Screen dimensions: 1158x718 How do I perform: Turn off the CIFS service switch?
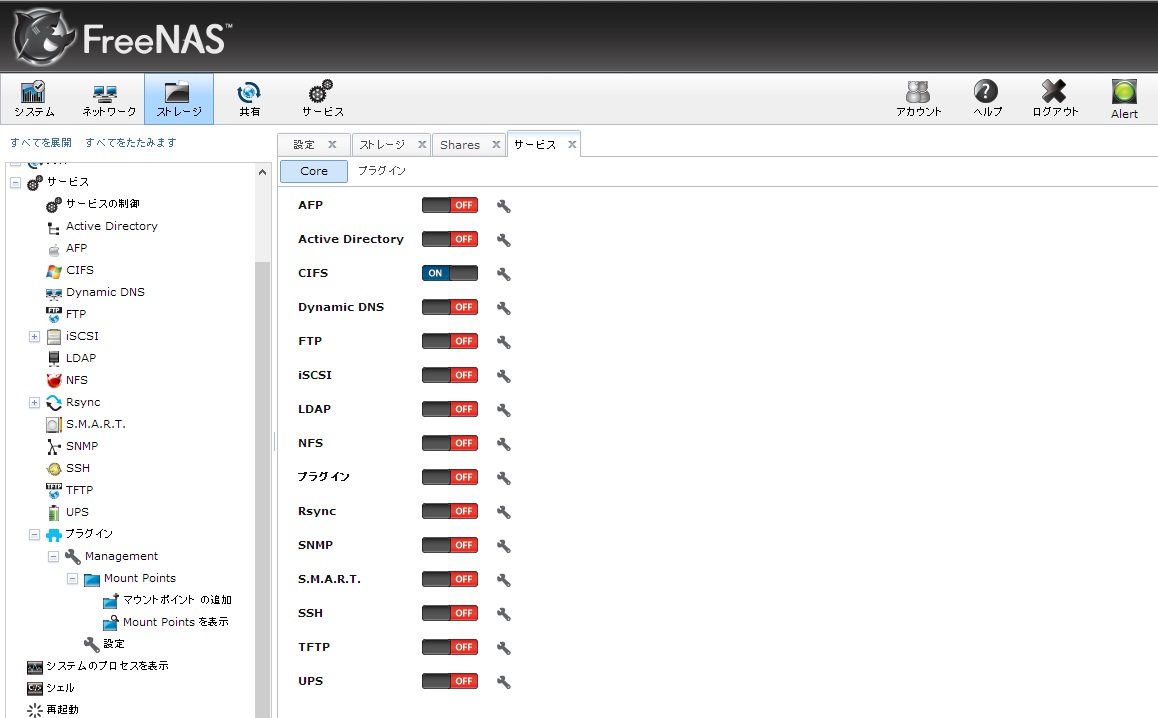click(x=450, y=273)
